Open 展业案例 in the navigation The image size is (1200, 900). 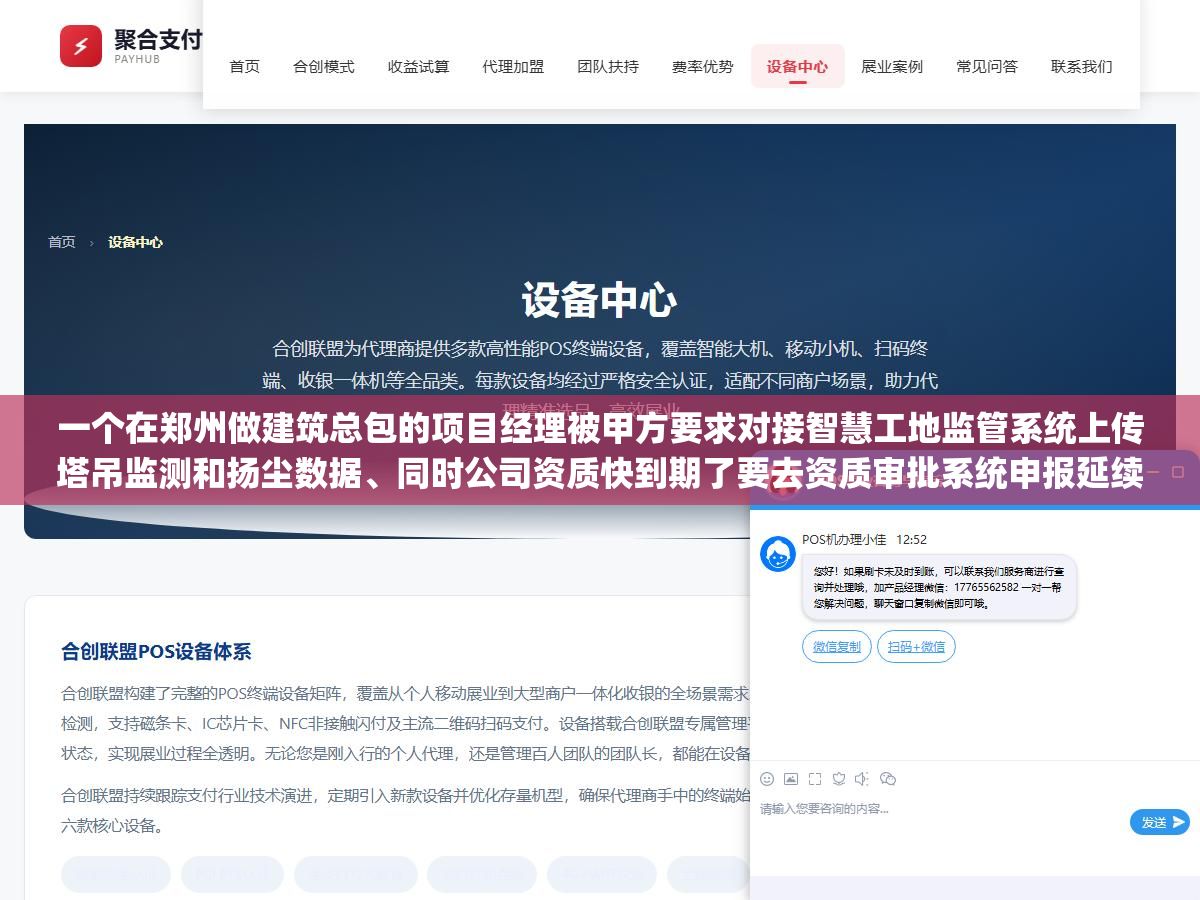[x=892, y=67]
